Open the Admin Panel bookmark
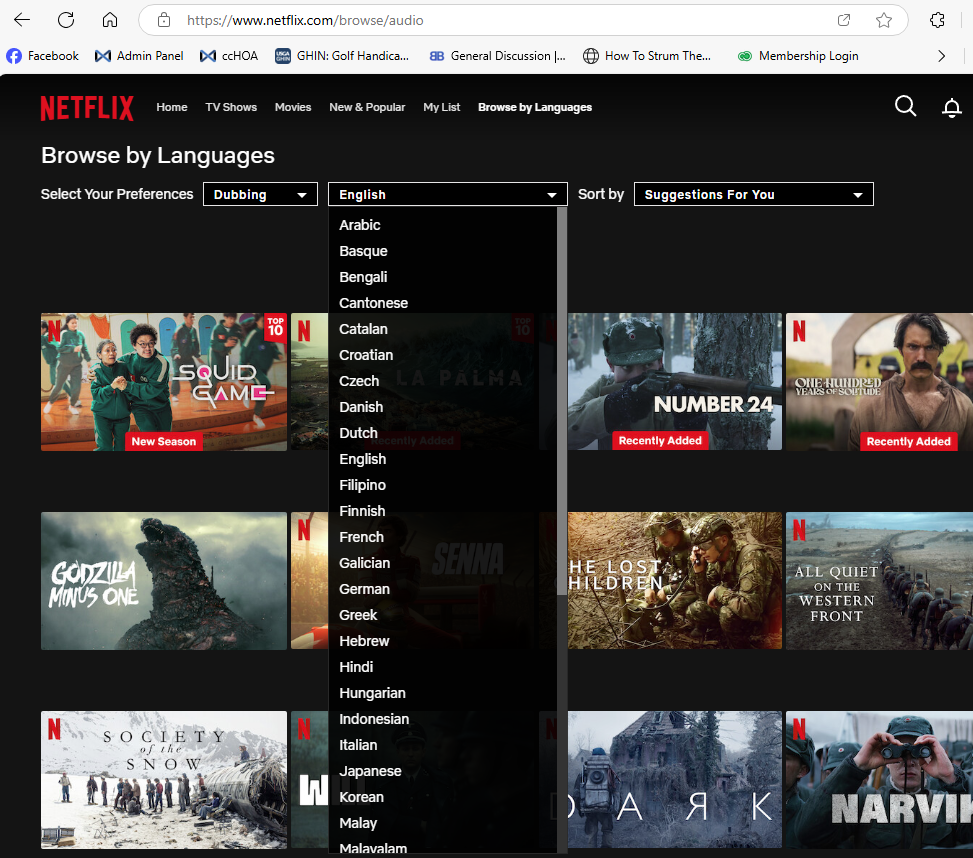This screenshot has height=858, width=973. pos(139,56)
